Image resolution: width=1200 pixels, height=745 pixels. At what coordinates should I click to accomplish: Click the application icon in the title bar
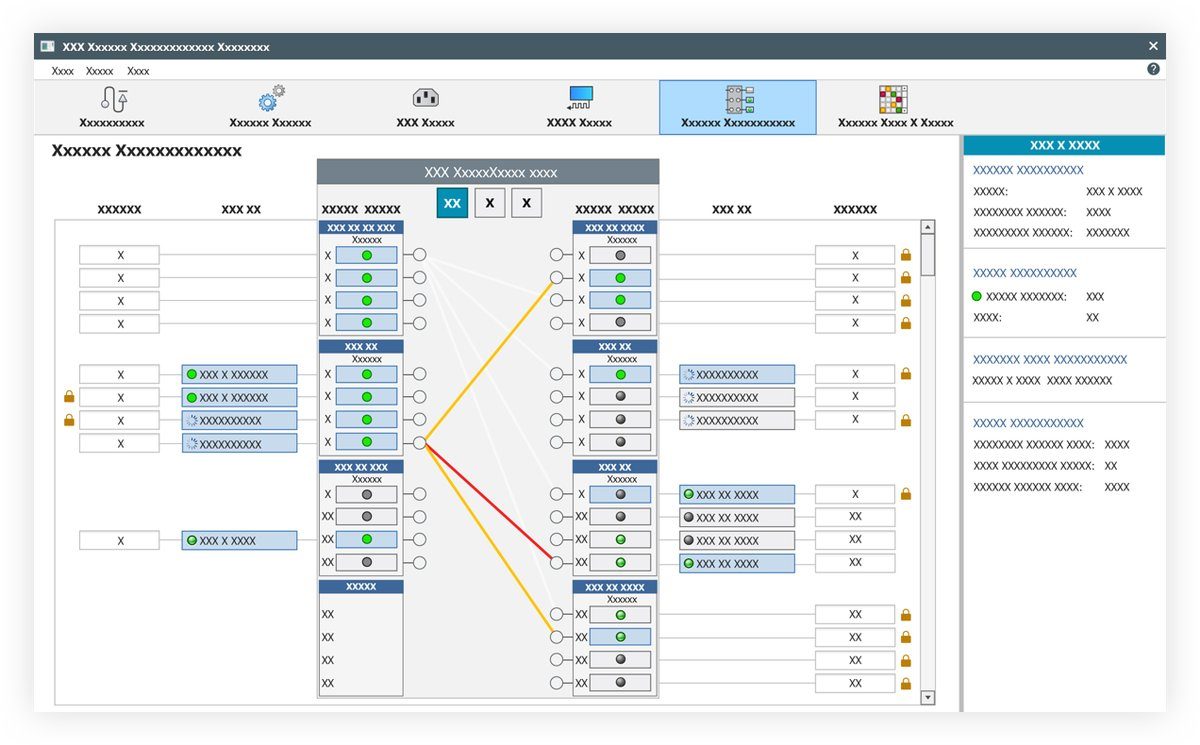click(46, 45)
